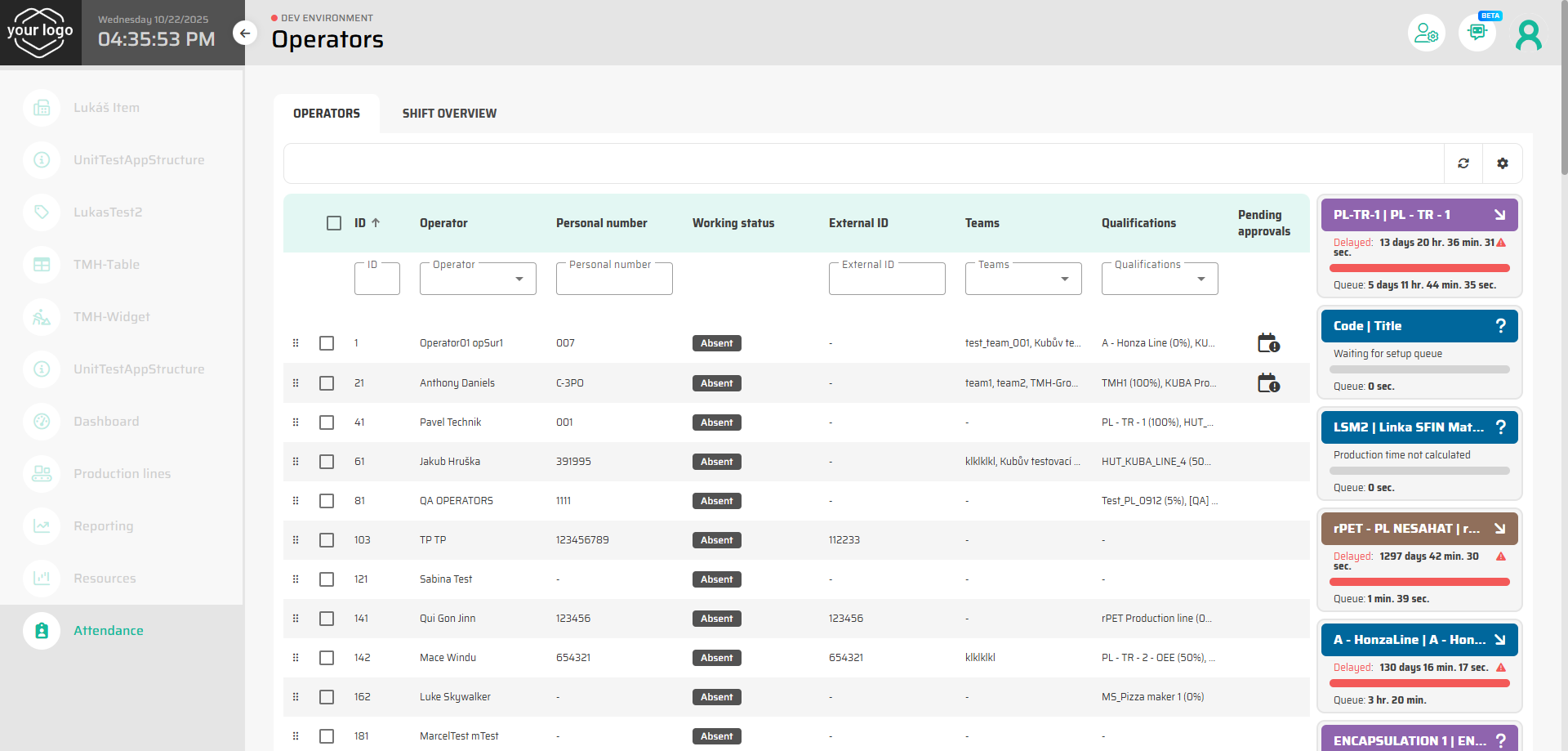Viewport: 1568px width, 751px height.
Task: Open the BETA assistant chat icon
Action: coord(1477,33)
